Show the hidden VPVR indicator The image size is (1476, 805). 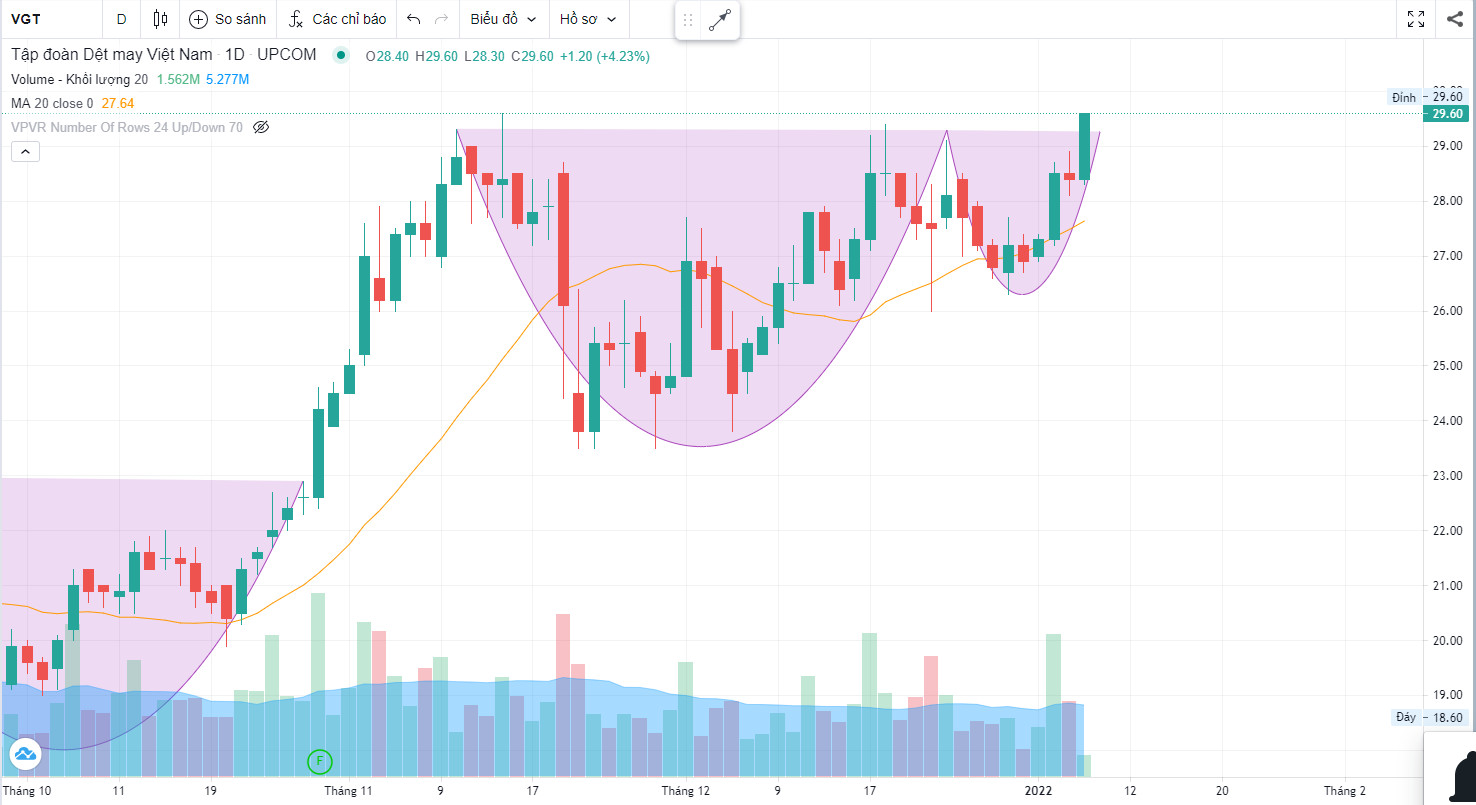click(262, 127)
